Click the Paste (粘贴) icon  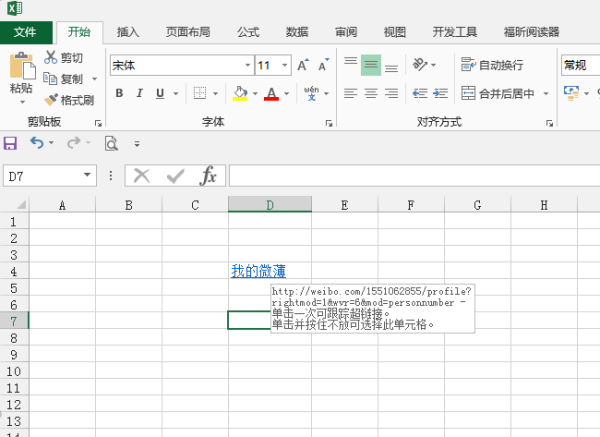coord(21,67)
